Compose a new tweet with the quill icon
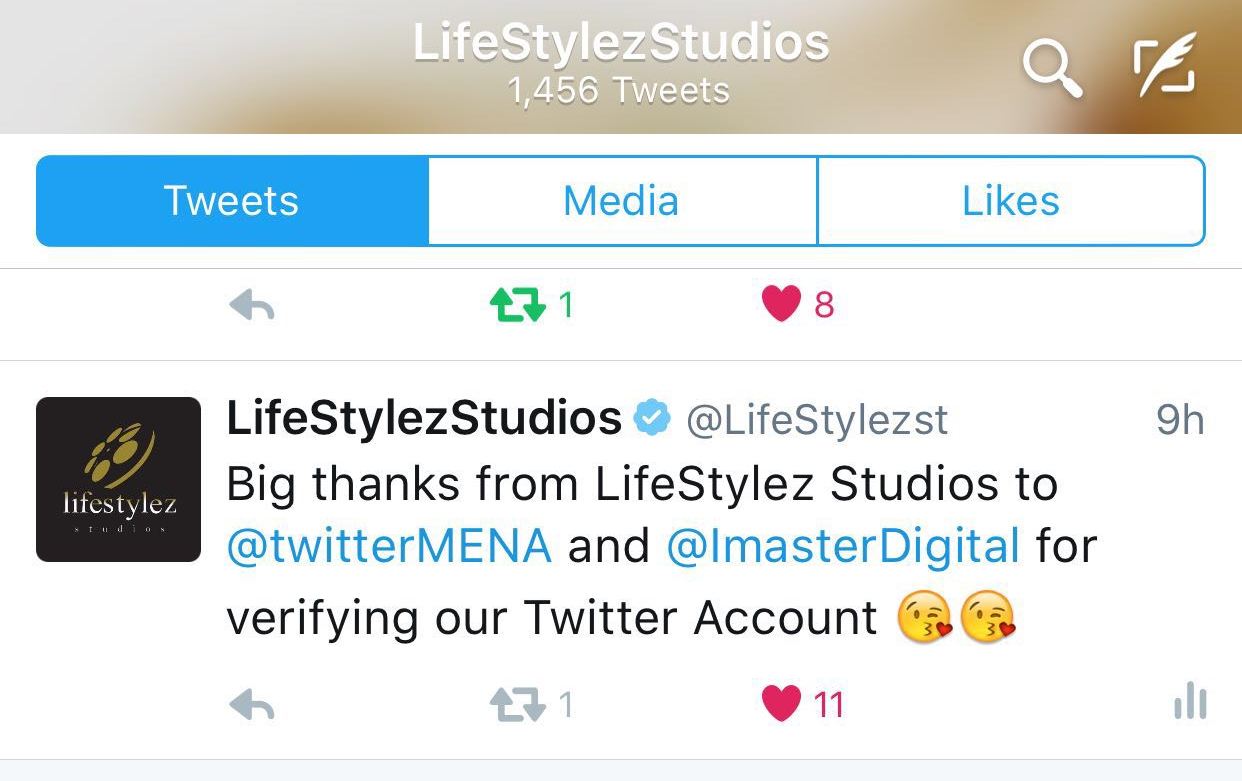The width and height of the screenshot is (1242, 781). coord(1164,66)
